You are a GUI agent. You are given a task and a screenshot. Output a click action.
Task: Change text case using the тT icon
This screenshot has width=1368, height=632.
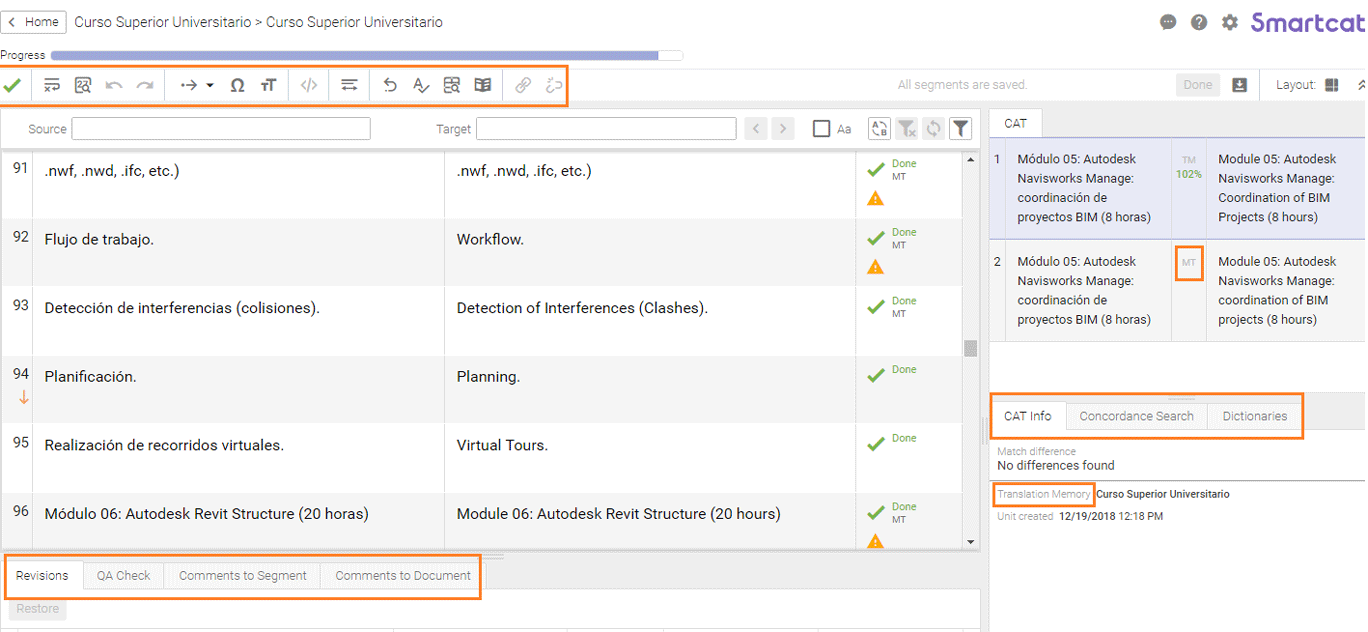[268, 85]
